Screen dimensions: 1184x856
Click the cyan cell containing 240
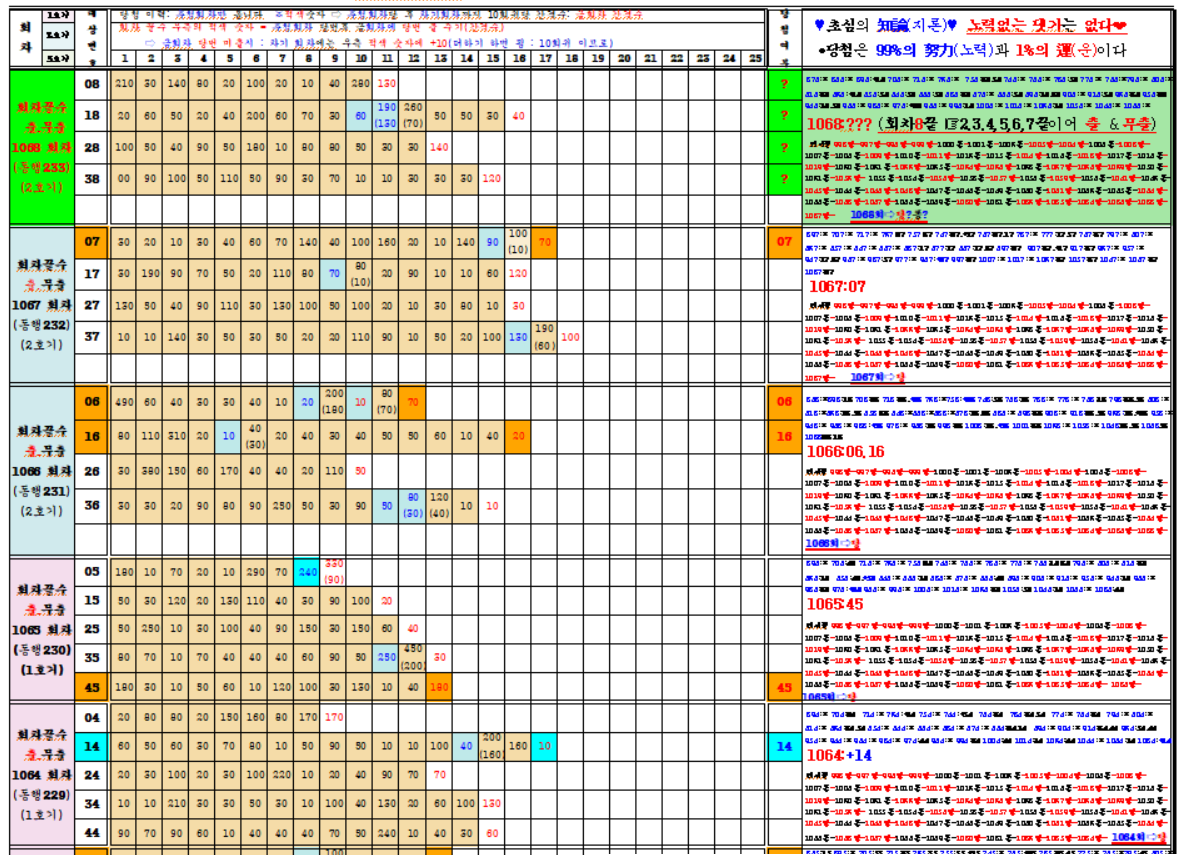[x=307, y=572]
